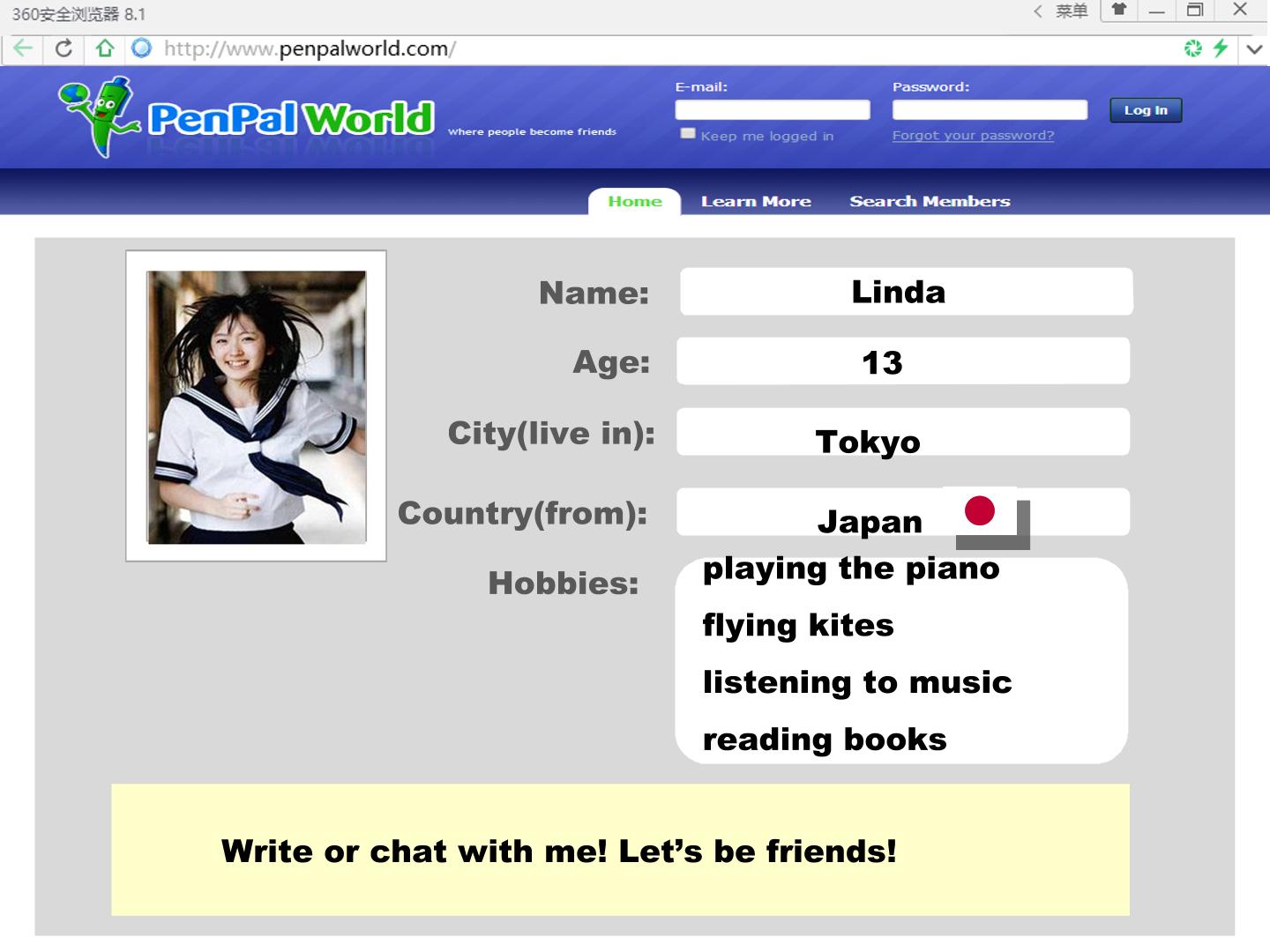This screenshot has height=952, width=1270.
Task: Click the green lightning speed icon
Action: point(1221,48)
